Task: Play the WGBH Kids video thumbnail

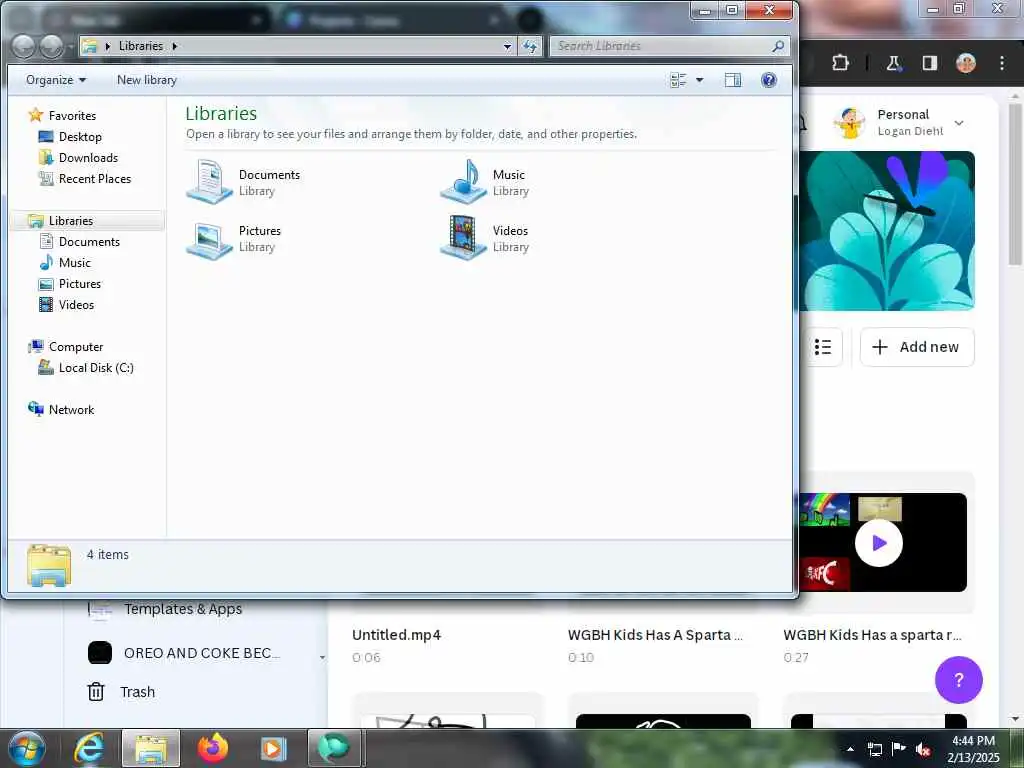Action: 878,543
